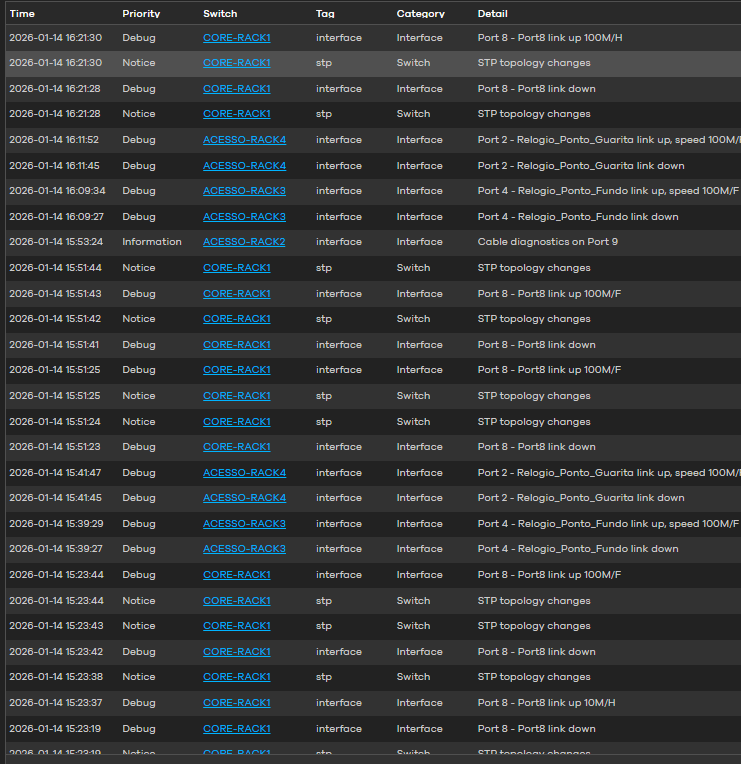This screenshot has width=741, height=764.
Task: Select the 'interface' tag at 15:53:24
Action: point(339,242)
